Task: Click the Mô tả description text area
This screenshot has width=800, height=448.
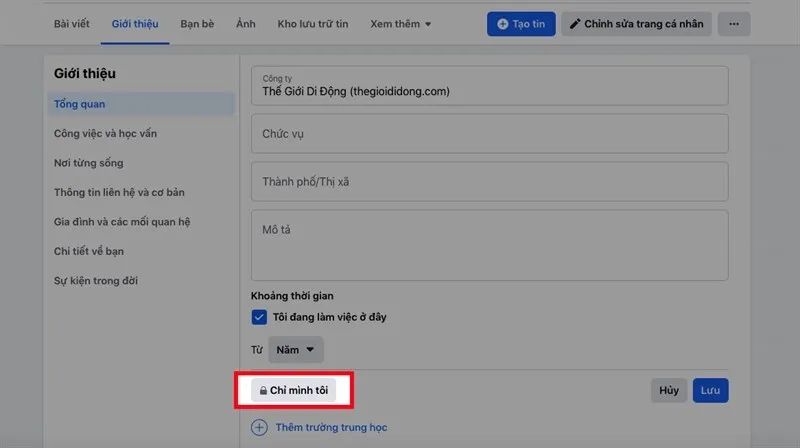Action: 489,245
